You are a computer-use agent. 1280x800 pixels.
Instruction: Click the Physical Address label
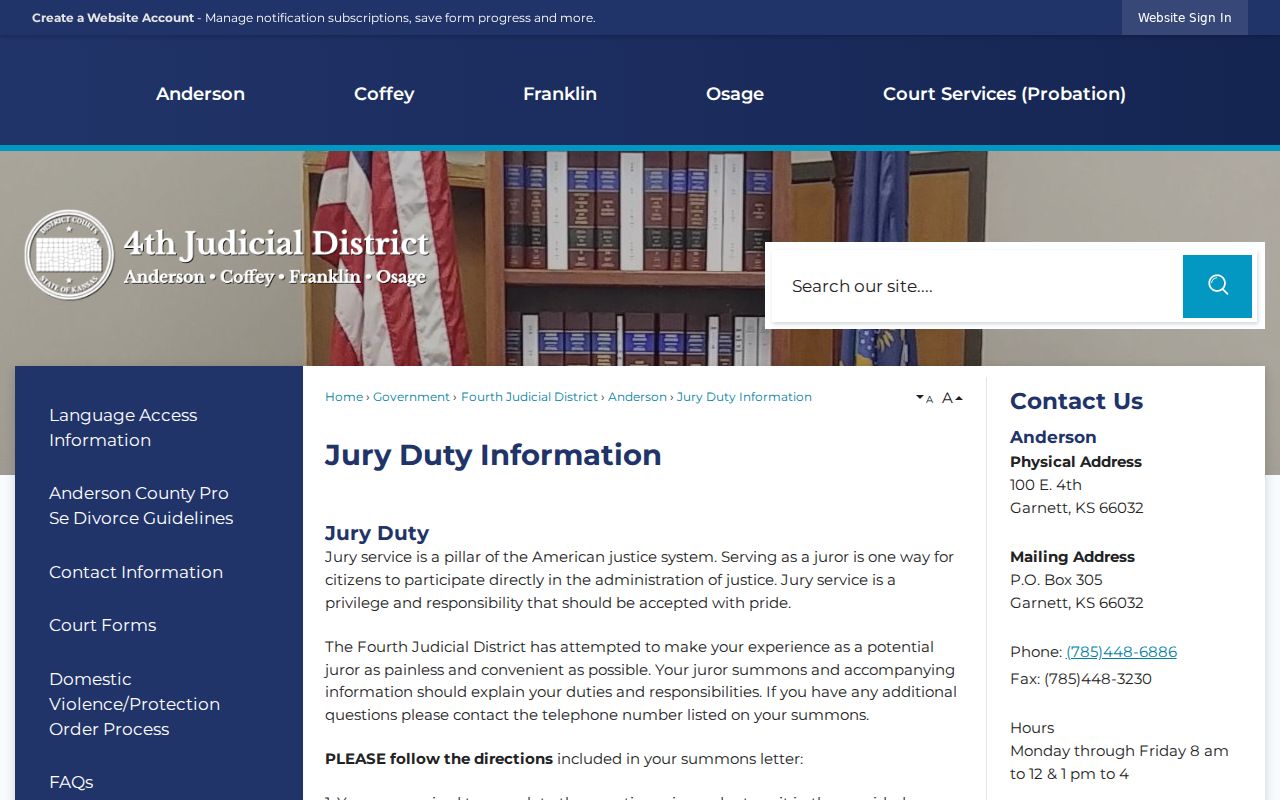pyautogui.click(x=1076, y=462)
